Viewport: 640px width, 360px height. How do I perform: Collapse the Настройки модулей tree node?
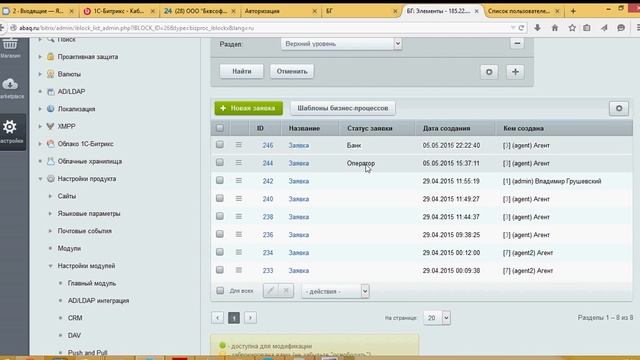pyautogui.click(x=50, y=266)
